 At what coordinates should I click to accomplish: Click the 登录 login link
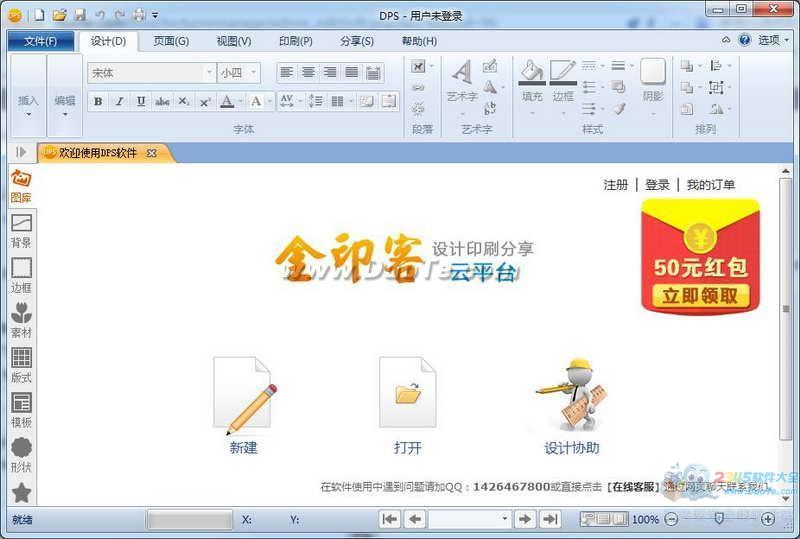click(x=658, y=185)
